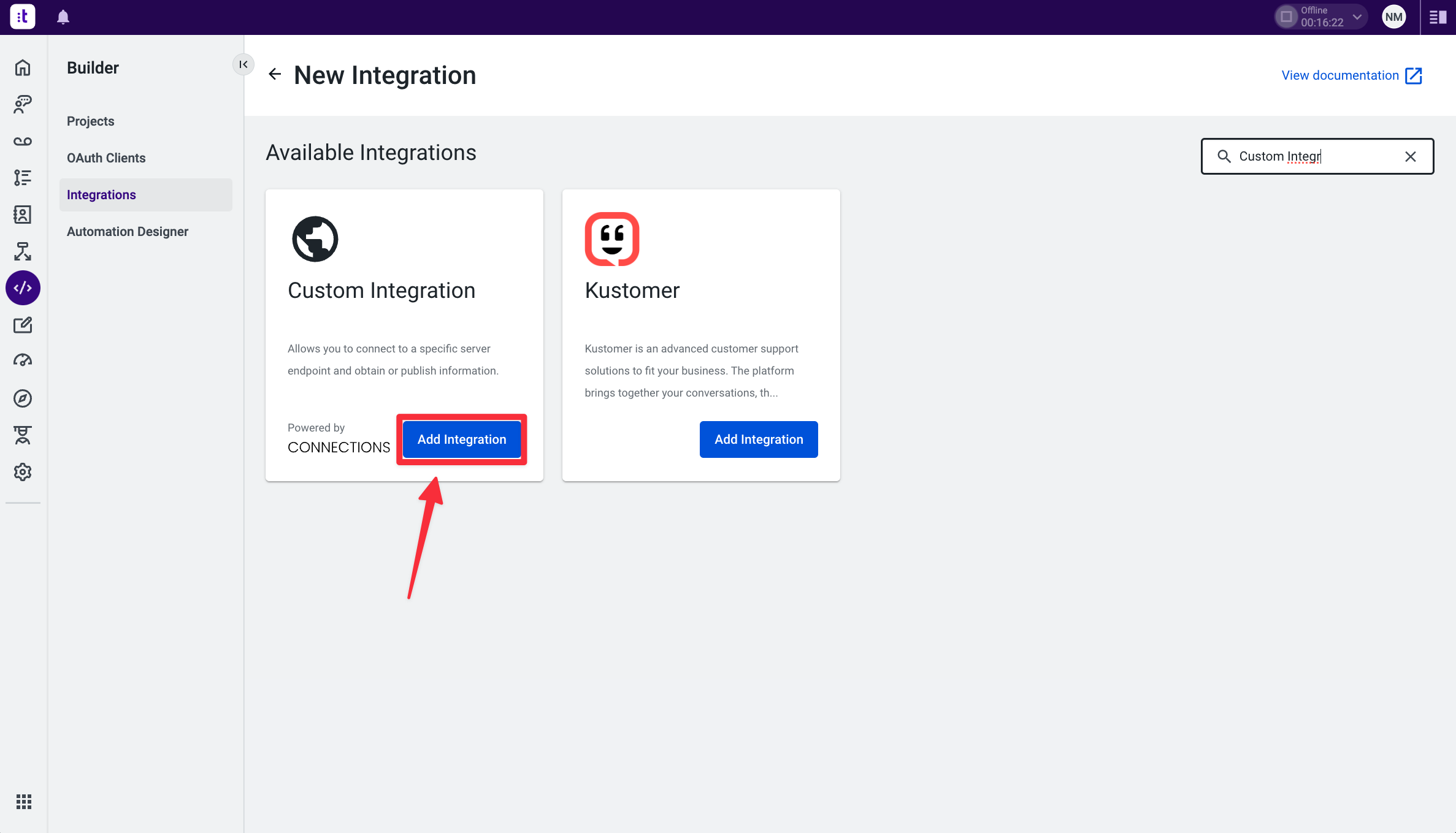The height and width of the screenshot is (833, 1456).
Task: Click the Builder panel heading
Action: click(93, 68)
